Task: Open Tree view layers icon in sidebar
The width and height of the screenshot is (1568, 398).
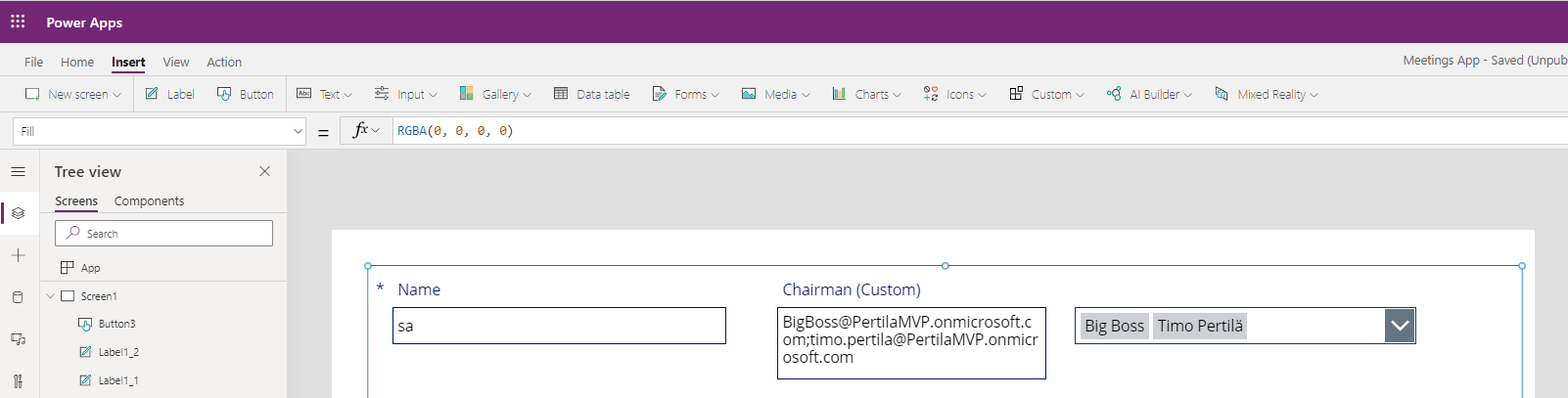Action: point(18,213)
